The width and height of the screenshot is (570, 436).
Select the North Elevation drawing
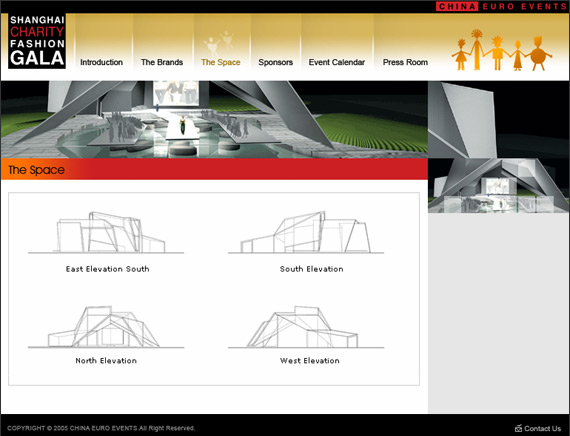click(x=106, y=327)
